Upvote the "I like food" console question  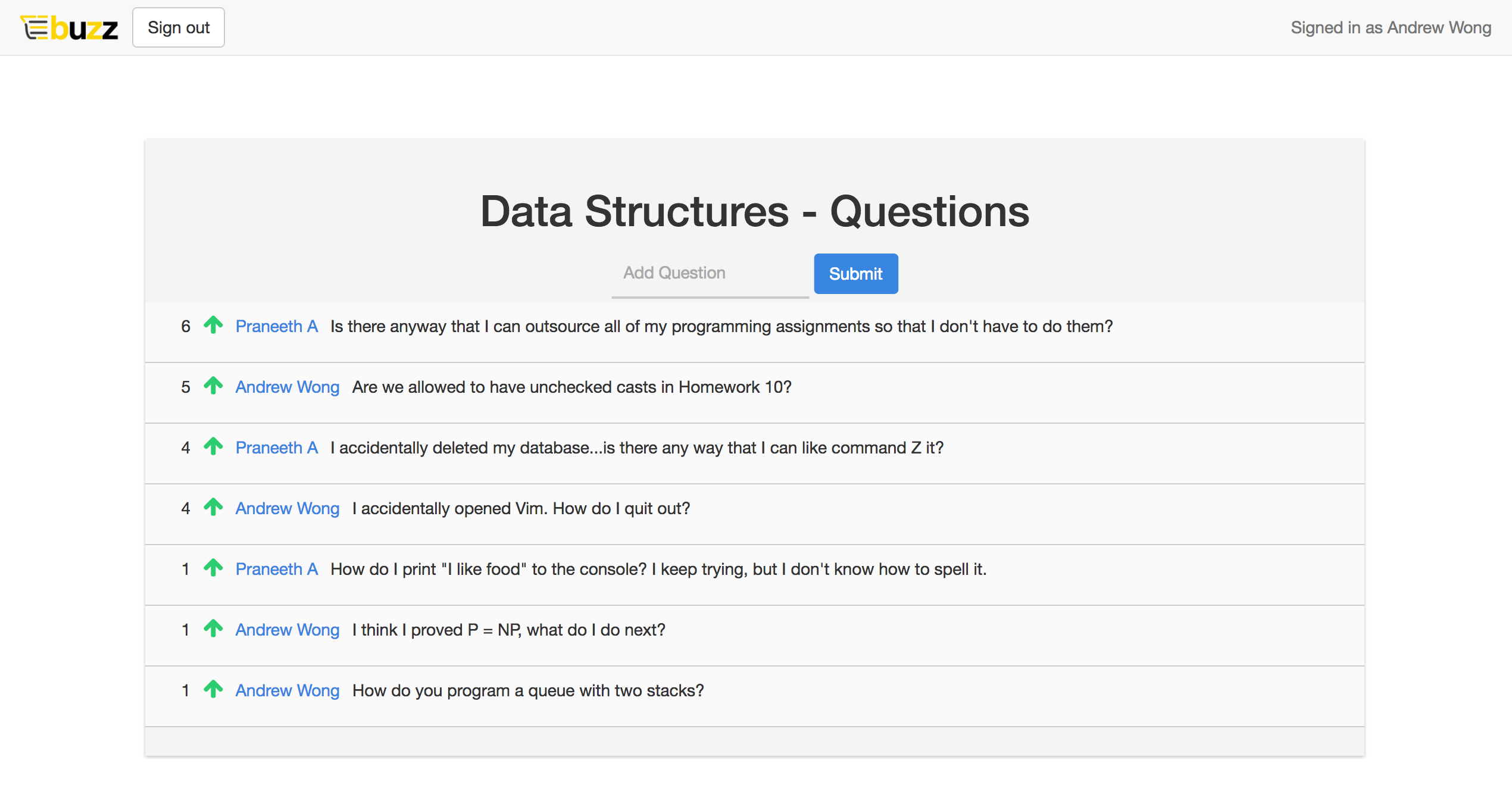(213, 568)
